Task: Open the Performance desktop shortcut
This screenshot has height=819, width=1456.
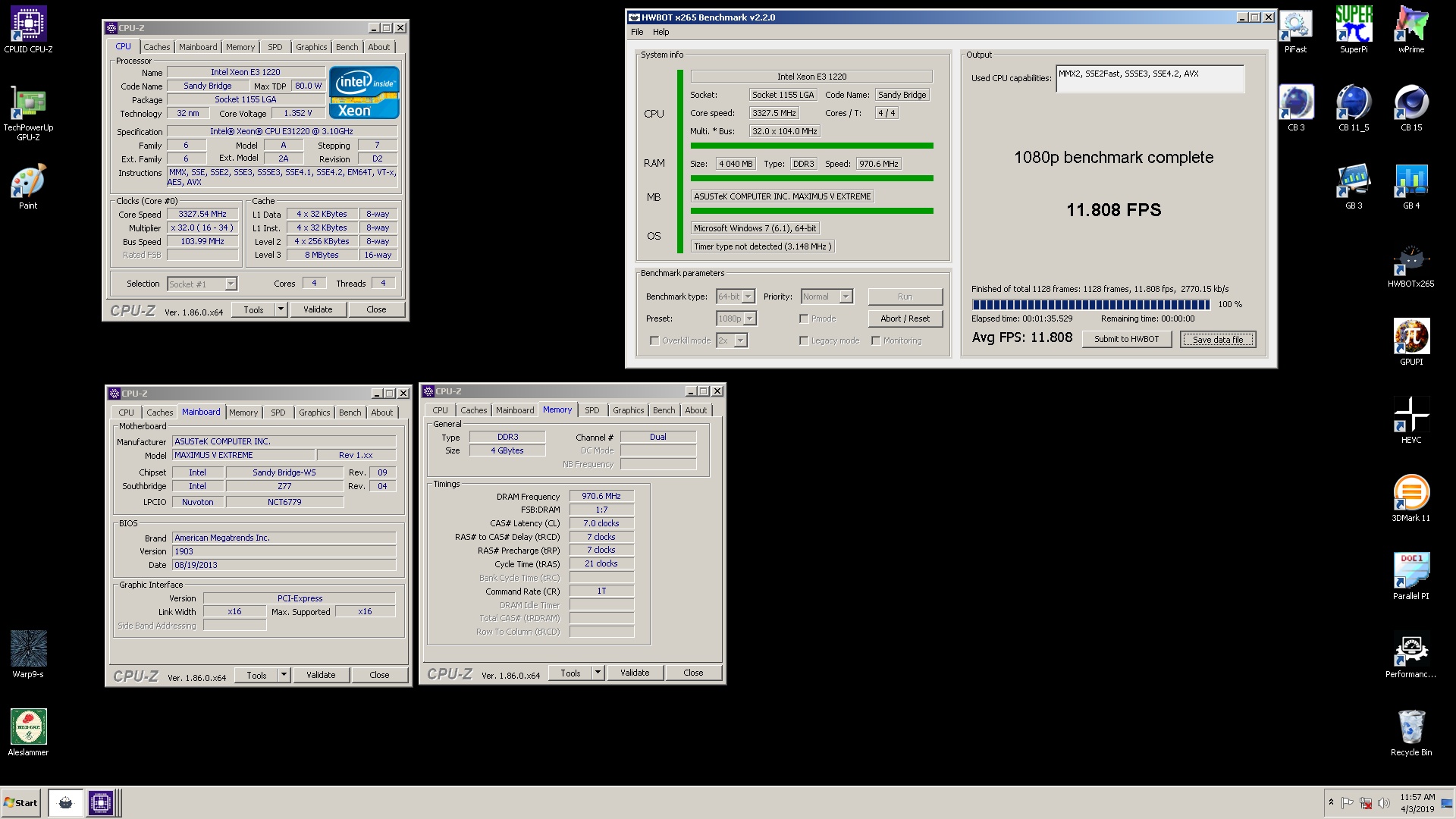Action: pos(1411,655)
